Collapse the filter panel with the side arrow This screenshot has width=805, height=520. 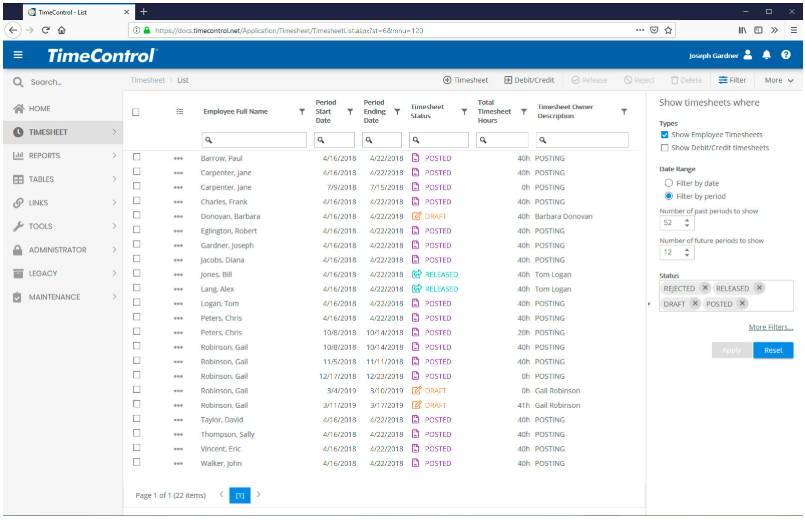pyautogui.click(x=649, y=304)
